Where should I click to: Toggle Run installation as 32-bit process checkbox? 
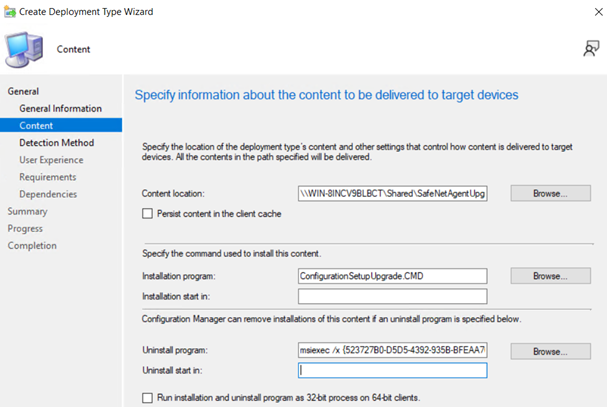(x=148, y=398)
